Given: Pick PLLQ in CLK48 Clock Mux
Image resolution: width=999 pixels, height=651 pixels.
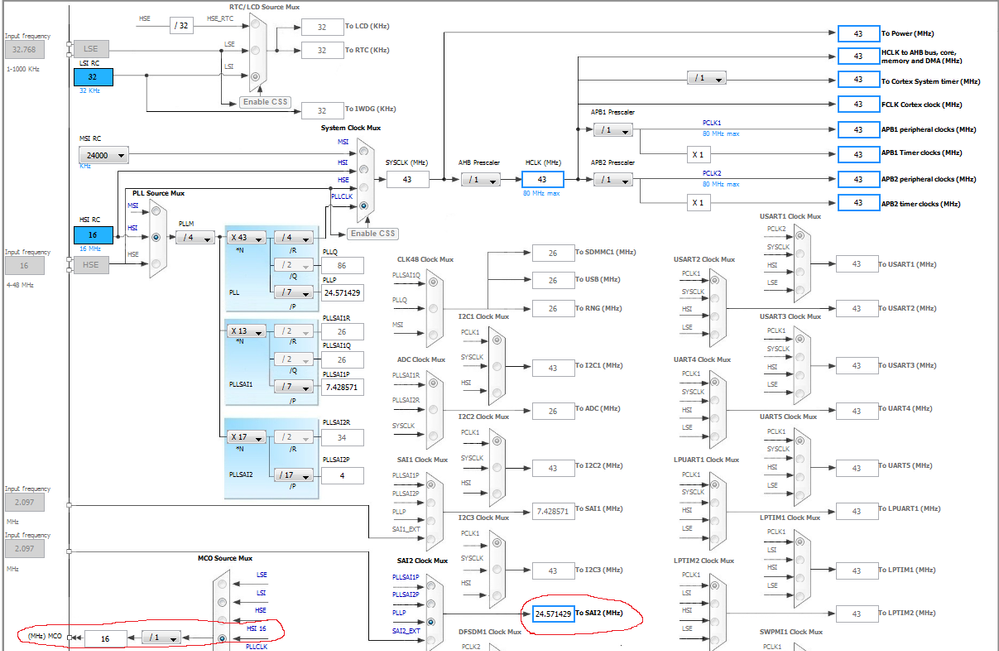Looking at the screenshot, I should point(433,308).
